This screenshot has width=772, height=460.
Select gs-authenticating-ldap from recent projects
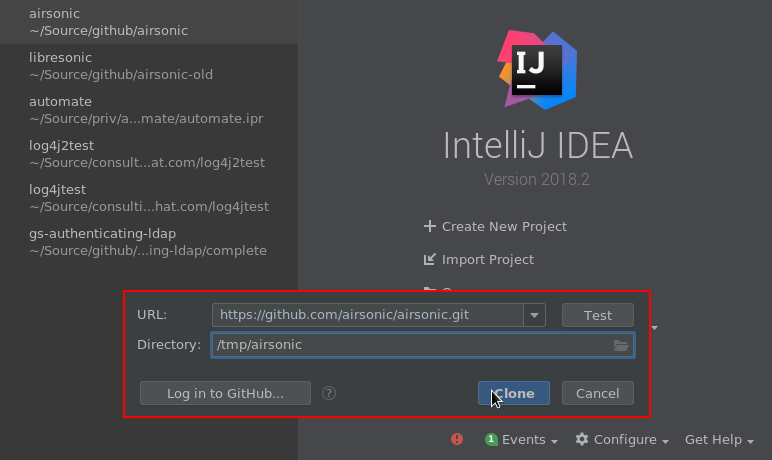tap(147, 242)
